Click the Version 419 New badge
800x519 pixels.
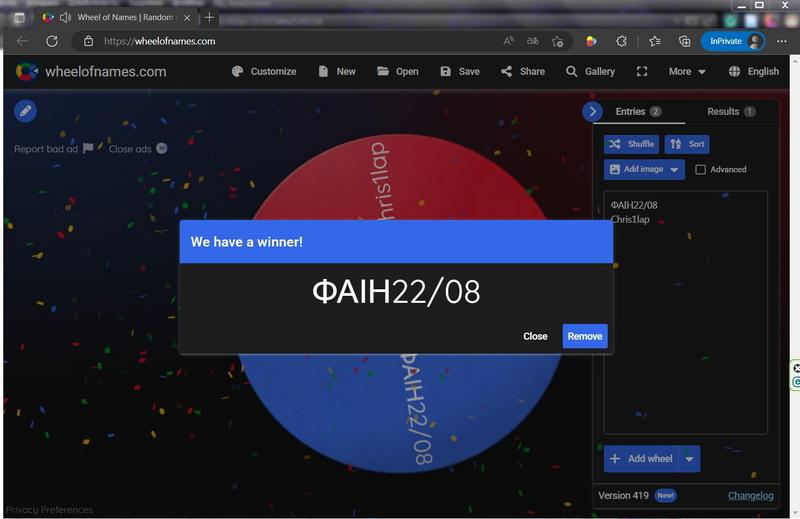665,496
